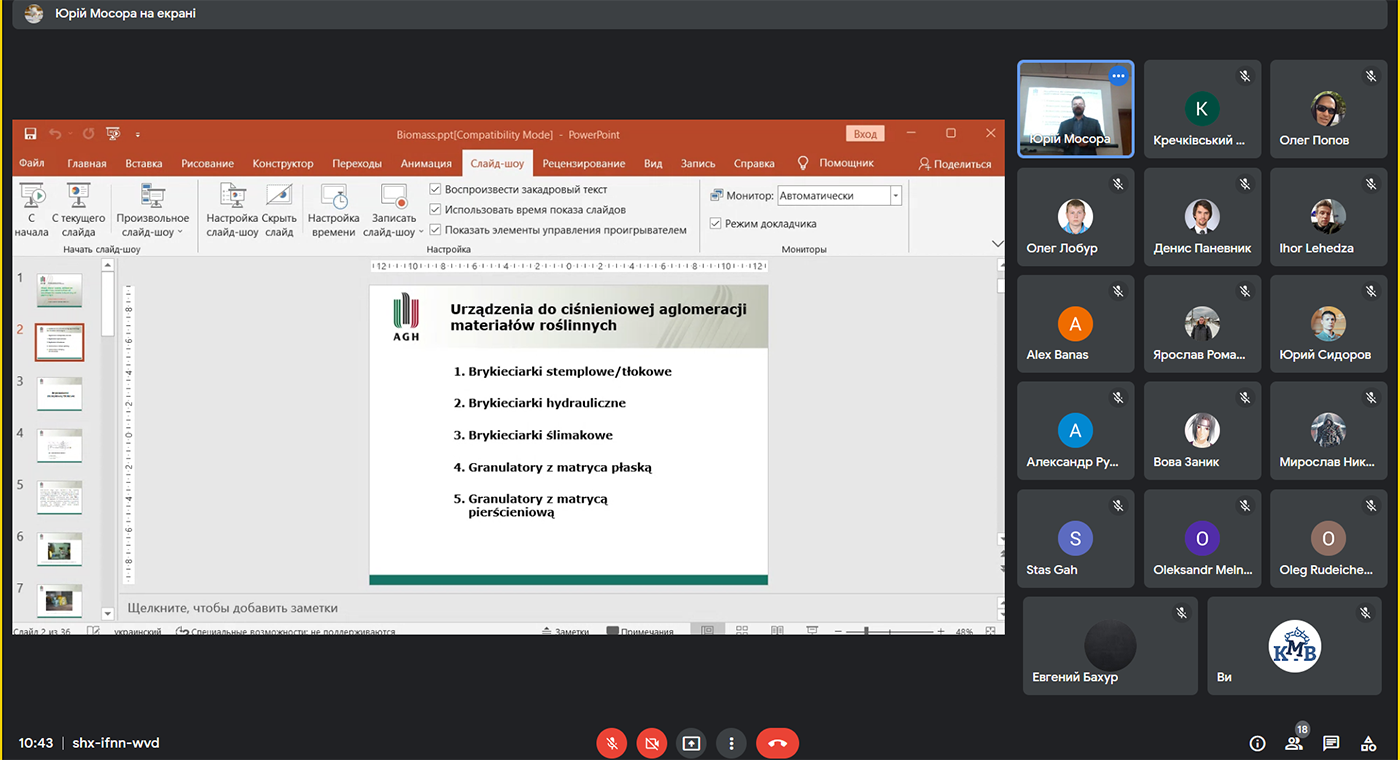Click the Поделиться share button
1400x760 pixels.
click(955, 164)
